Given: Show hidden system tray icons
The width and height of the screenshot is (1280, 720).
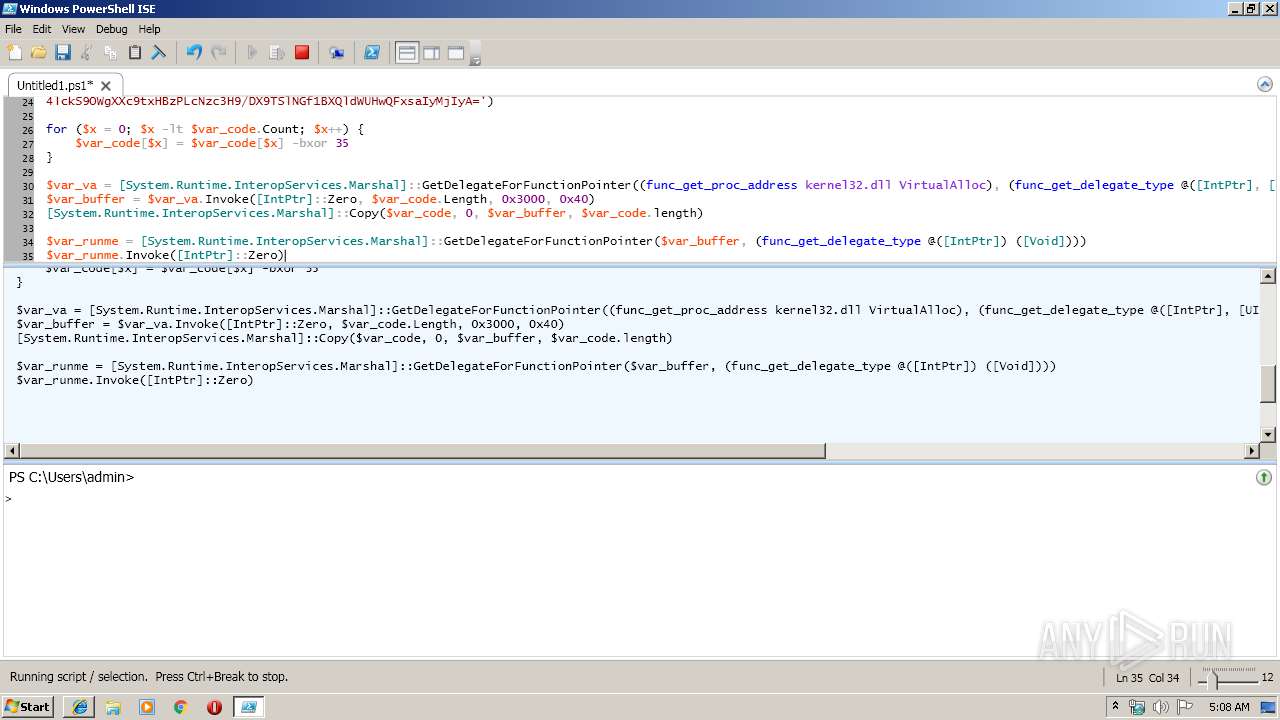Looking at the screenshot, I should point(1116,707).
